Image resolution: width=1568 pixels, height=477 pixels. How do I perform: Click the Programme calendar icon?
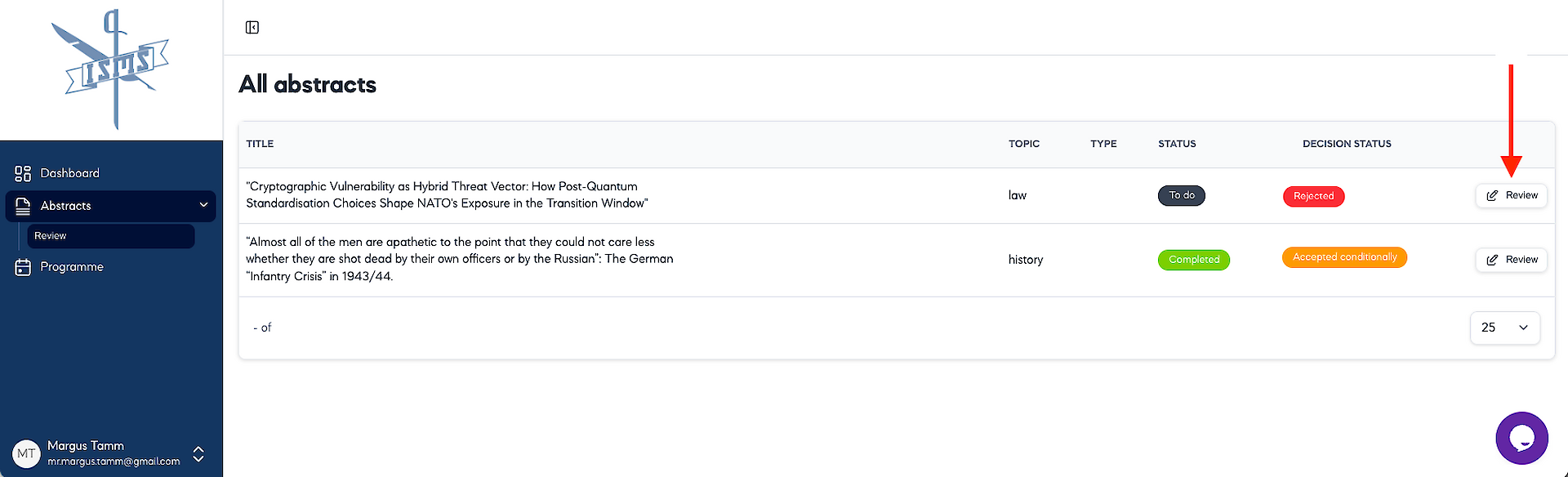click(23, 267)
